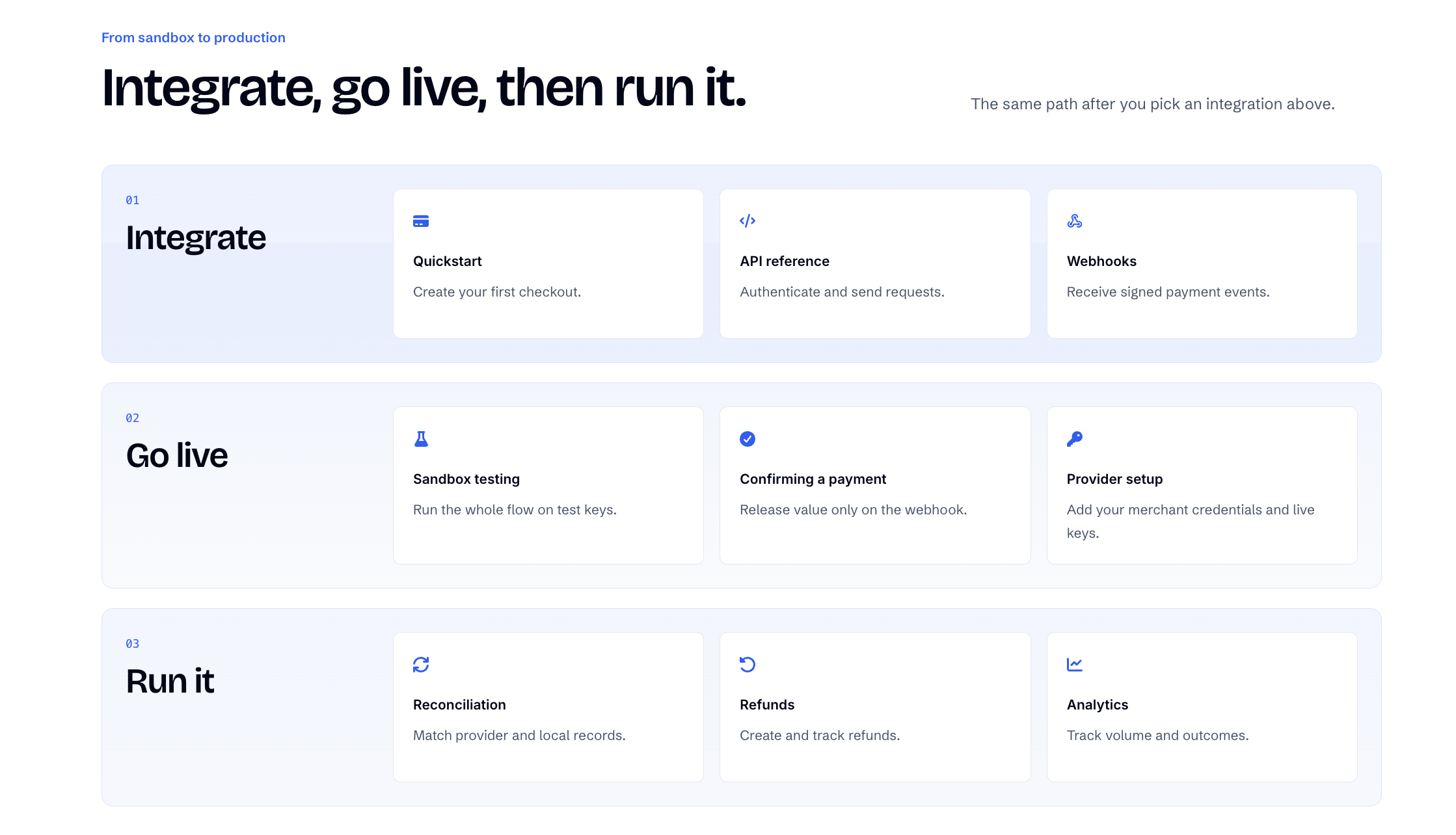Select the Confirming a payment title
This screenshot has height=835, width=1456.
point(813,479)
